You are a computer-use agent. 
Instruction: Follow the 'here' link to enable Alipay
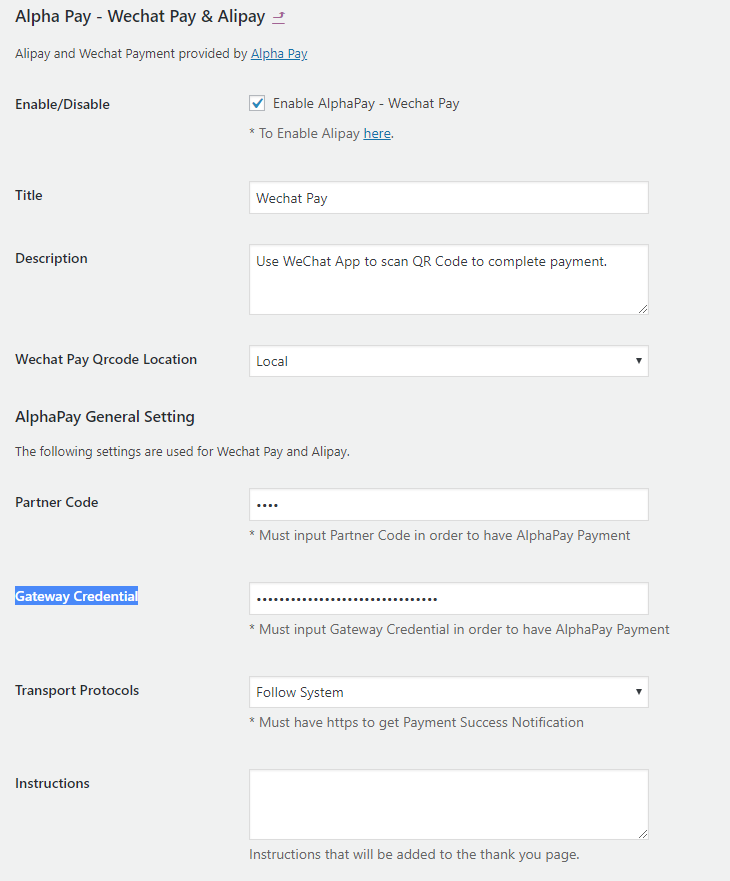pos(377,133)
